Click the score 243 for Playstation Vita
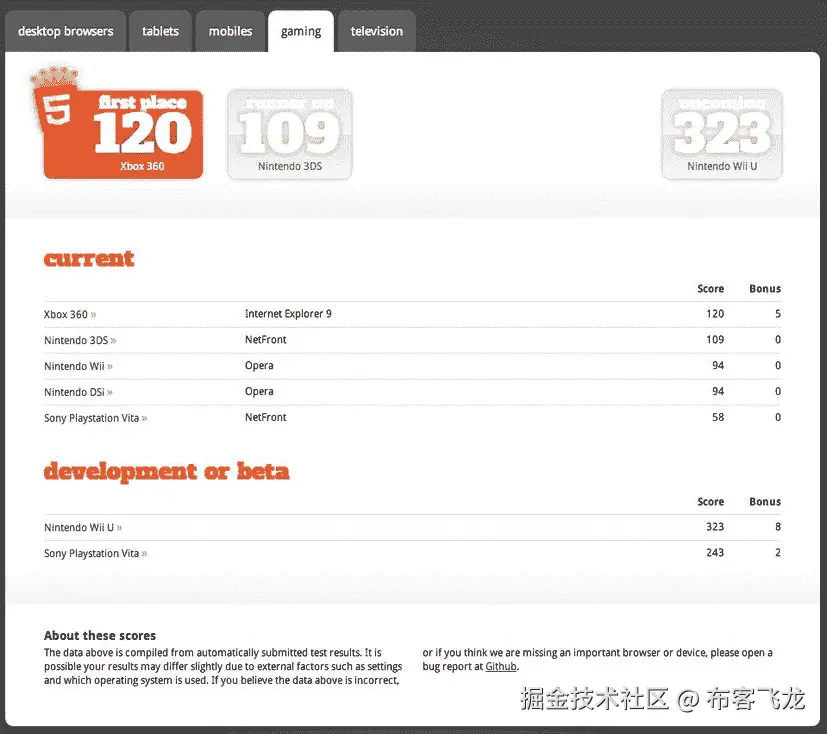Screen dimensions: 827x734 click(715, 553)
